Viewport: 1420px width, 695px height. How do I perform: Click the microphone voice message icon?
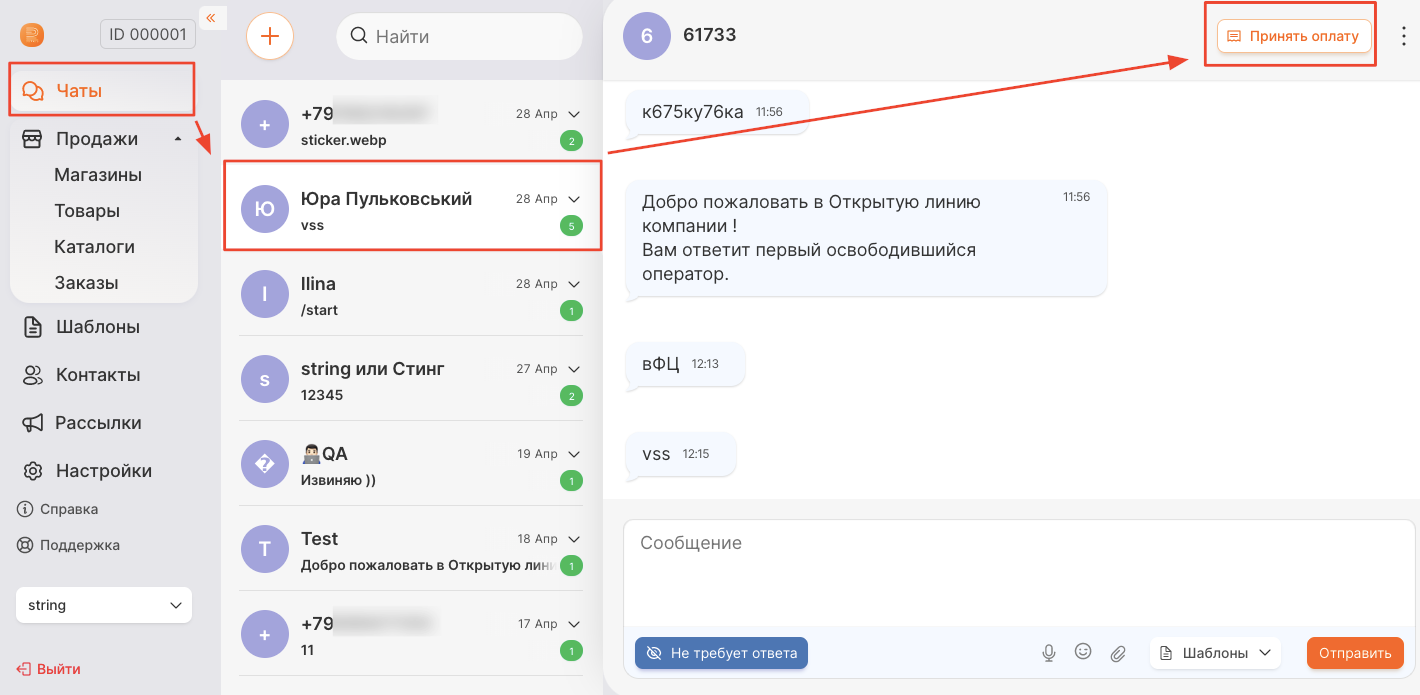tap(1049, 653)
